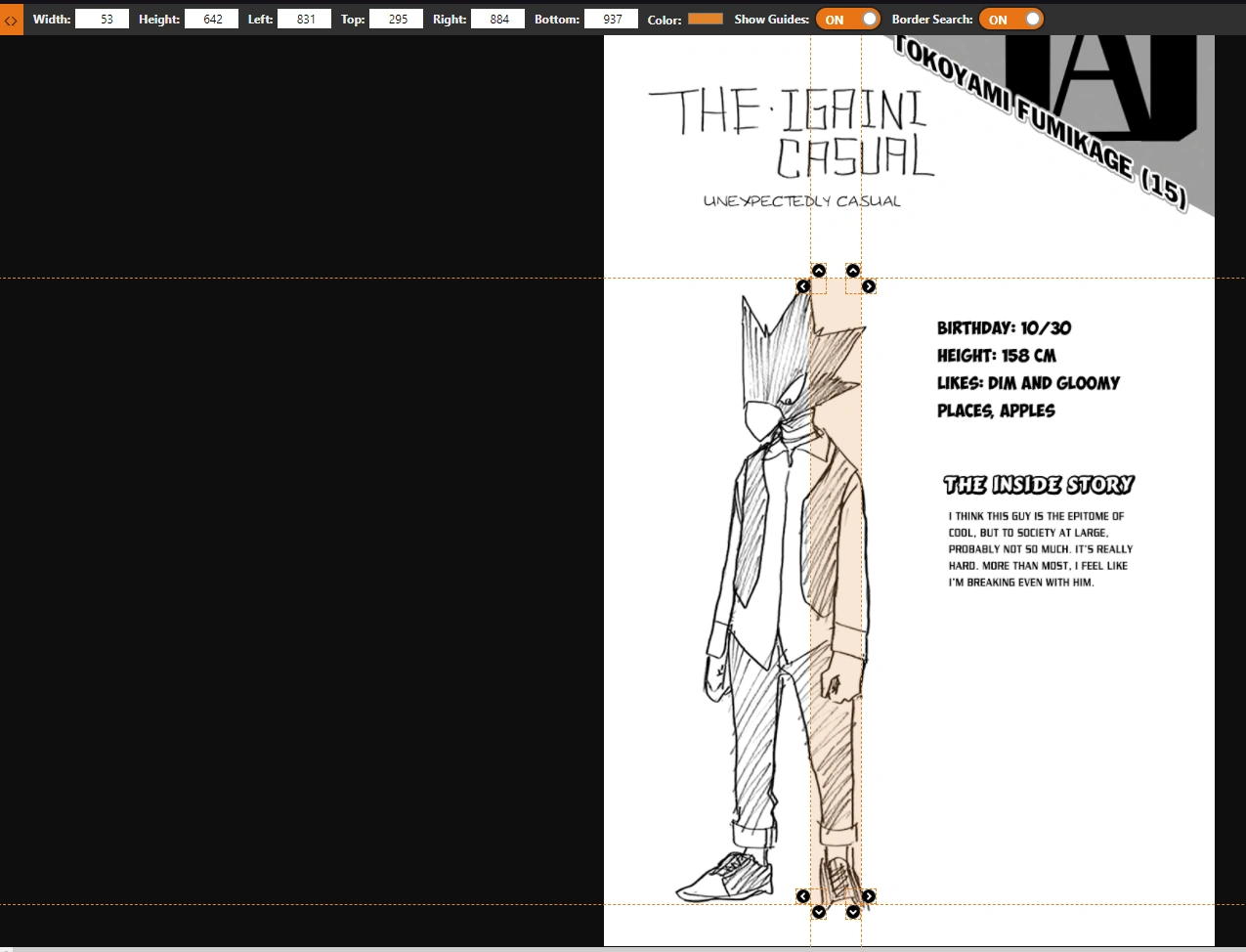Click the orange collapse-toolbar arrows icon
This screenshot has width=1246, height=952.
[x=11, y=19]
